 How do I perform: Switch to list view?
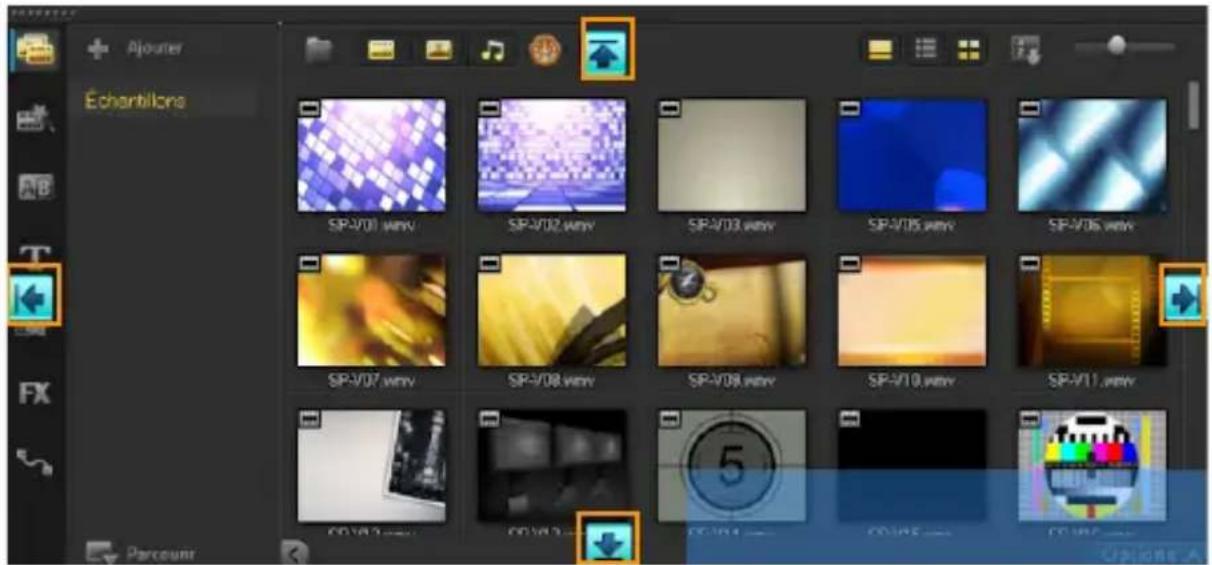pos(927,50)
